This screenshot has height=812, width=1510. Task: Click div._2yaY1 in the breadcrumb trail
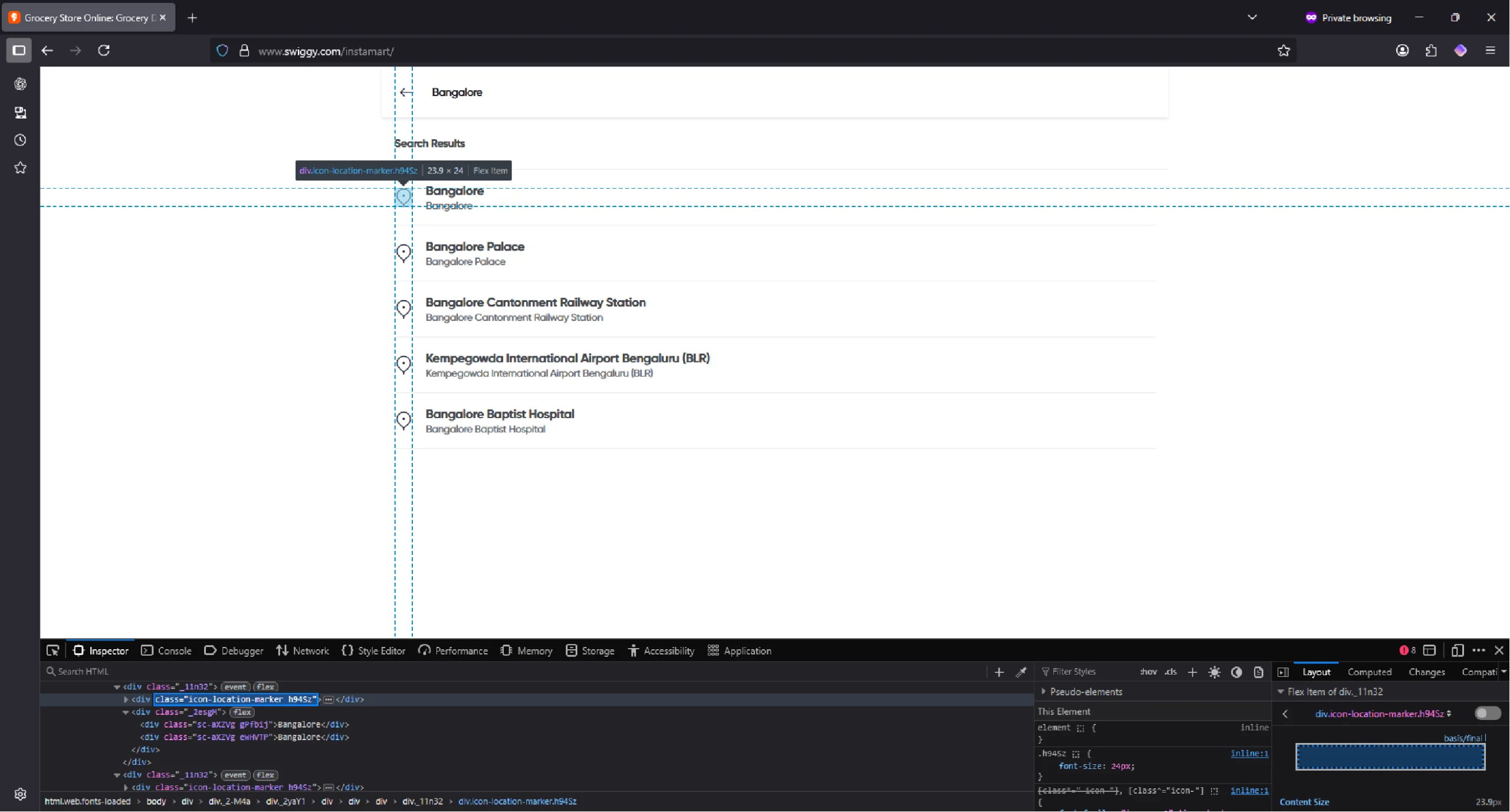[x=285, y=802]
